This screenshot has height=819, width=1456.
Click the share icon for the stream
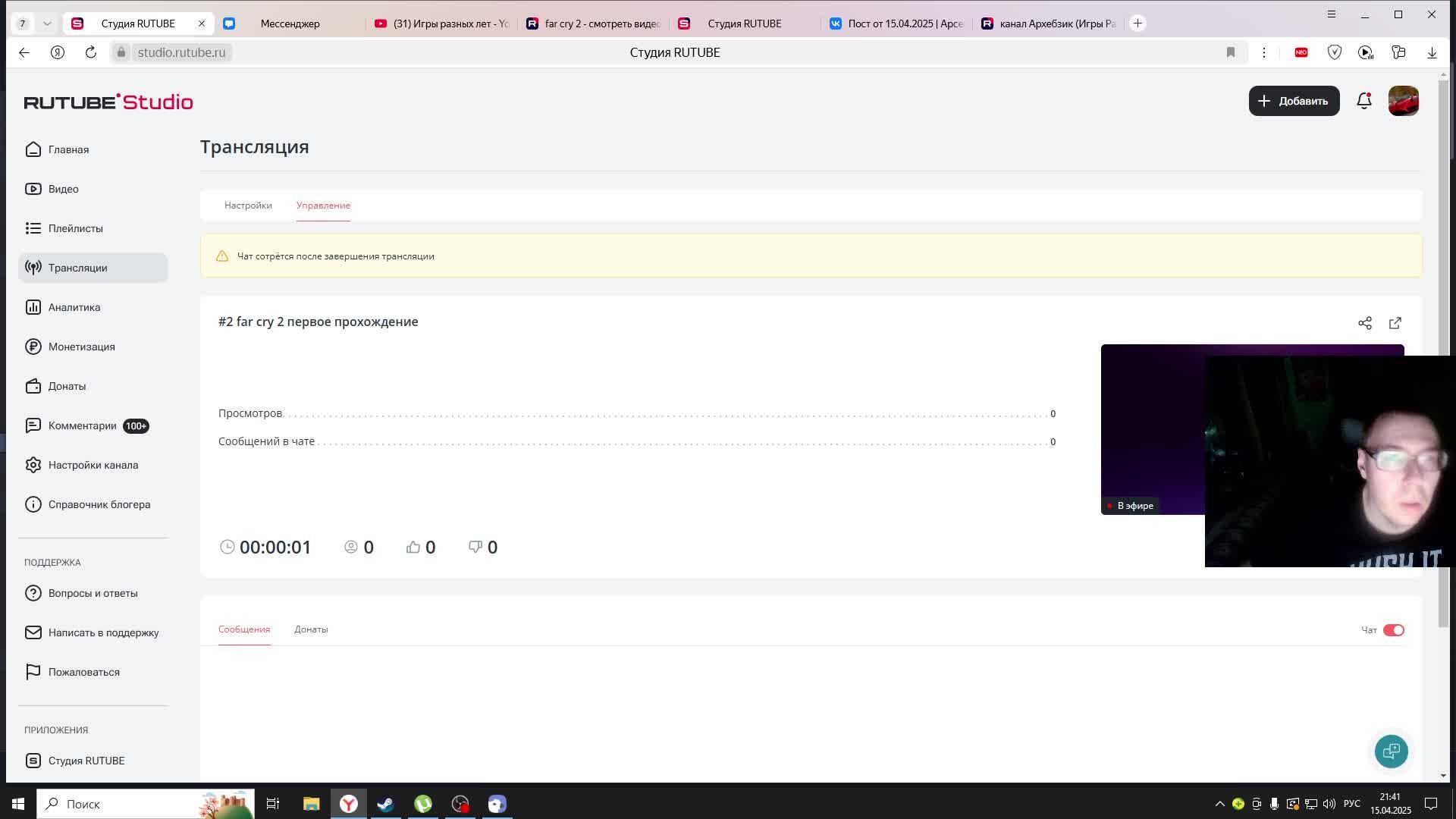tap(1364, 323)
